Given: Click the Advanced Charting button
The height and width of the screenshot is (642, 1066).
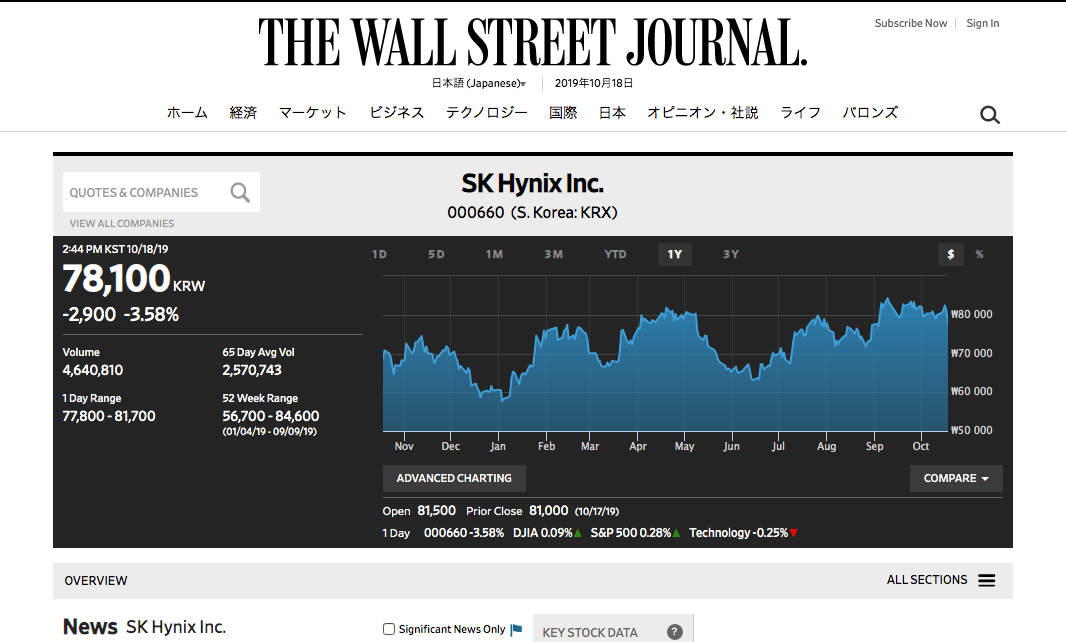Looking at the screenshot, I should (454, 478).
